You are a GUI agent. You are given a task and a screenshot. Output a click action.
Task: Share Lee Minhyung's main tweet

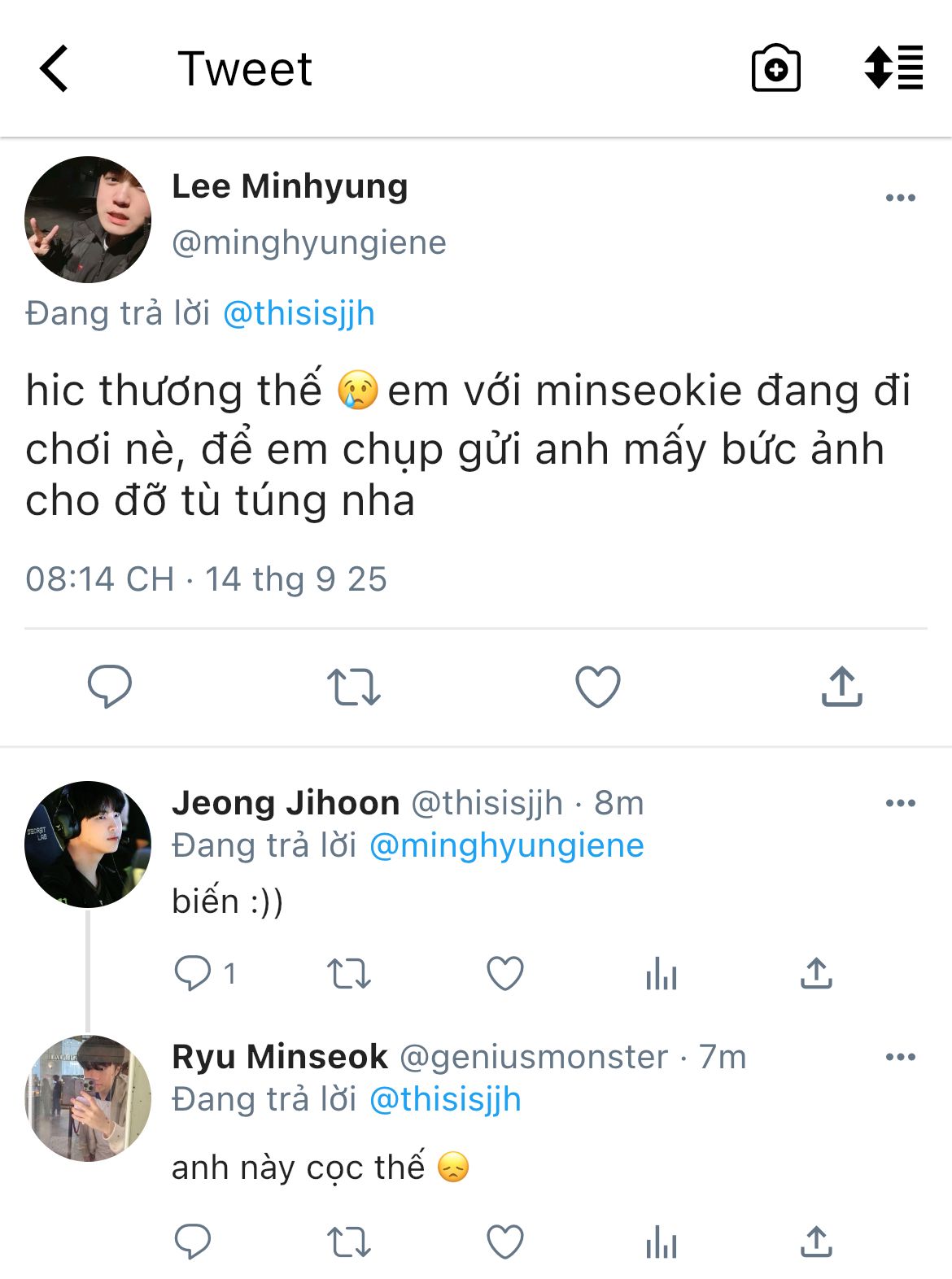pyautogui.click(x=841, y=687)
